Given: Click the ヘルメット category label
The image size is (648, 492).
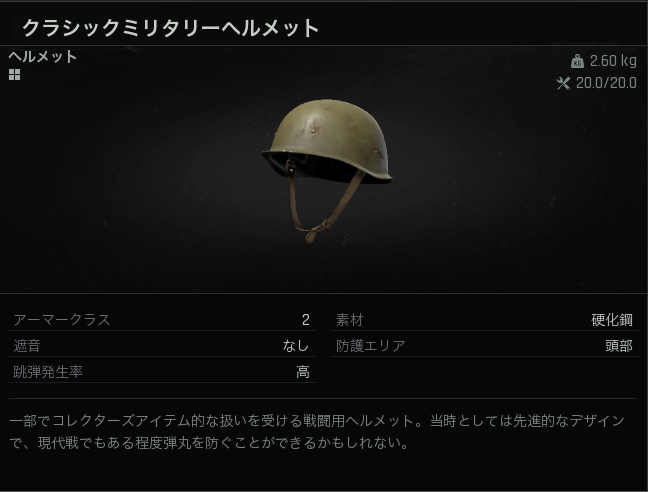Looking at the screenshot, I should 43,56.
